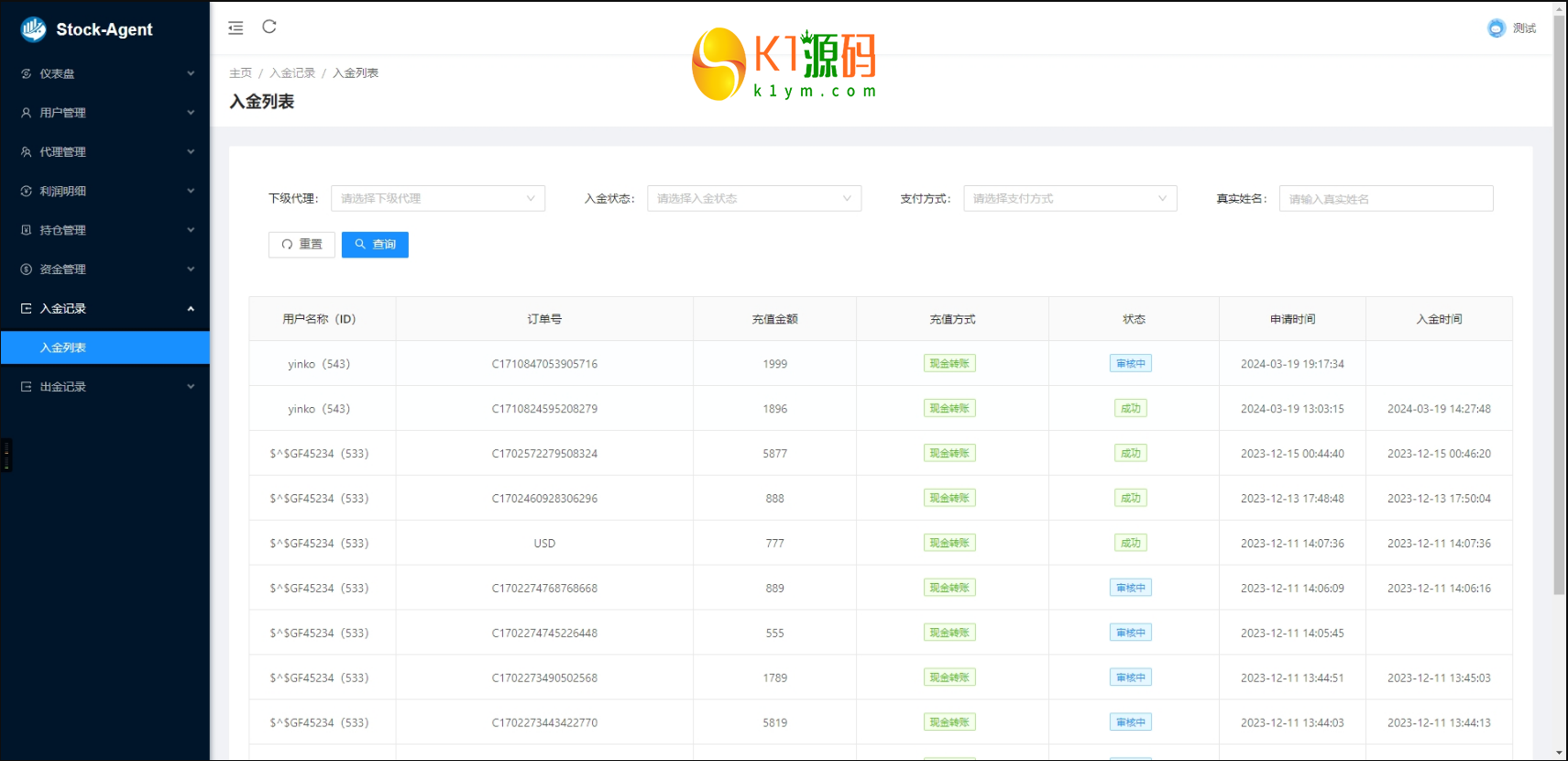Click the 重置 reset button
1568x761 pixels.
point(302,245)
